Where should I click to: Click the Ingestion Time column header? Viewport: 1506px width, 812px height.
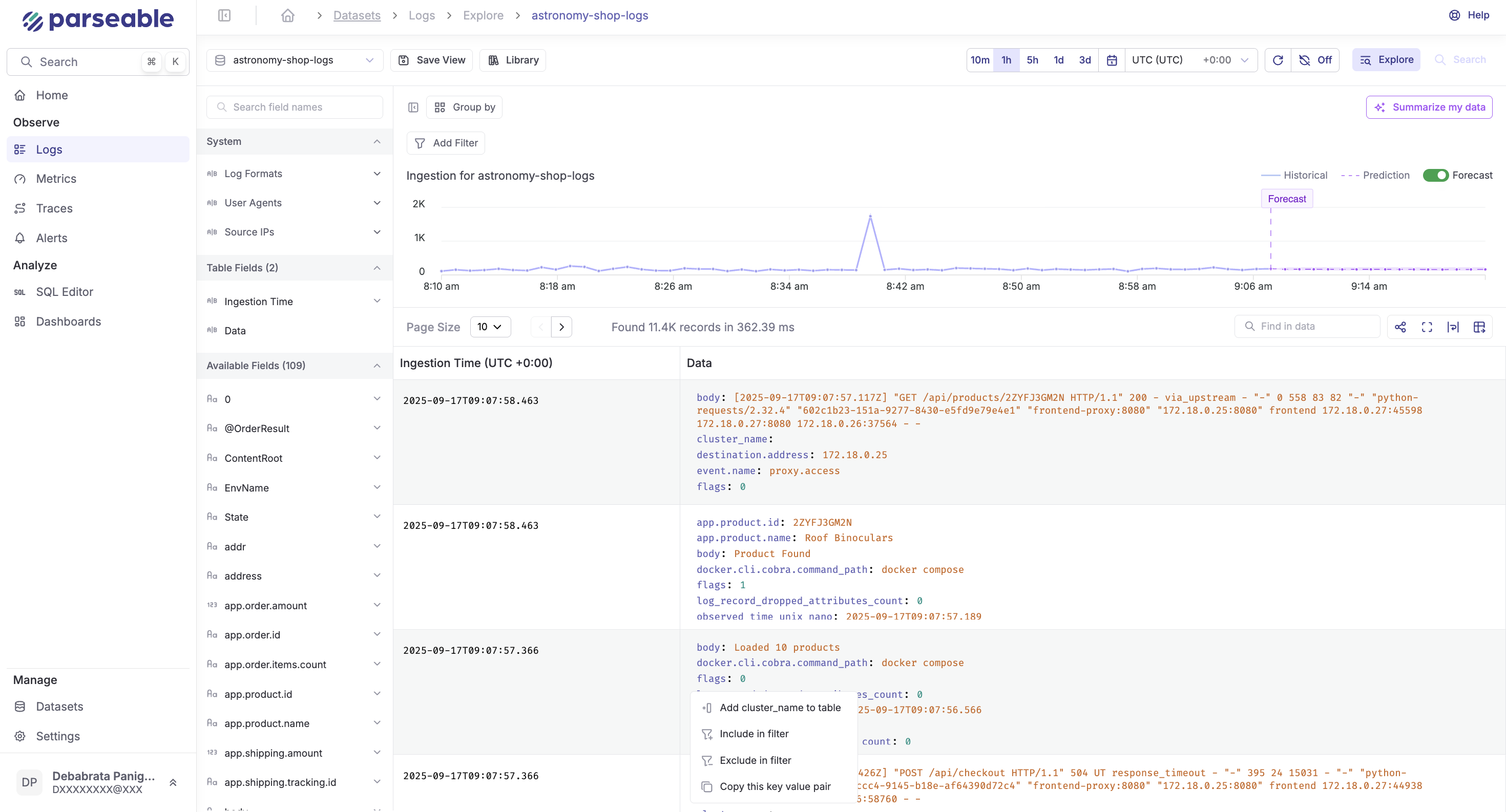pos(476,364)
